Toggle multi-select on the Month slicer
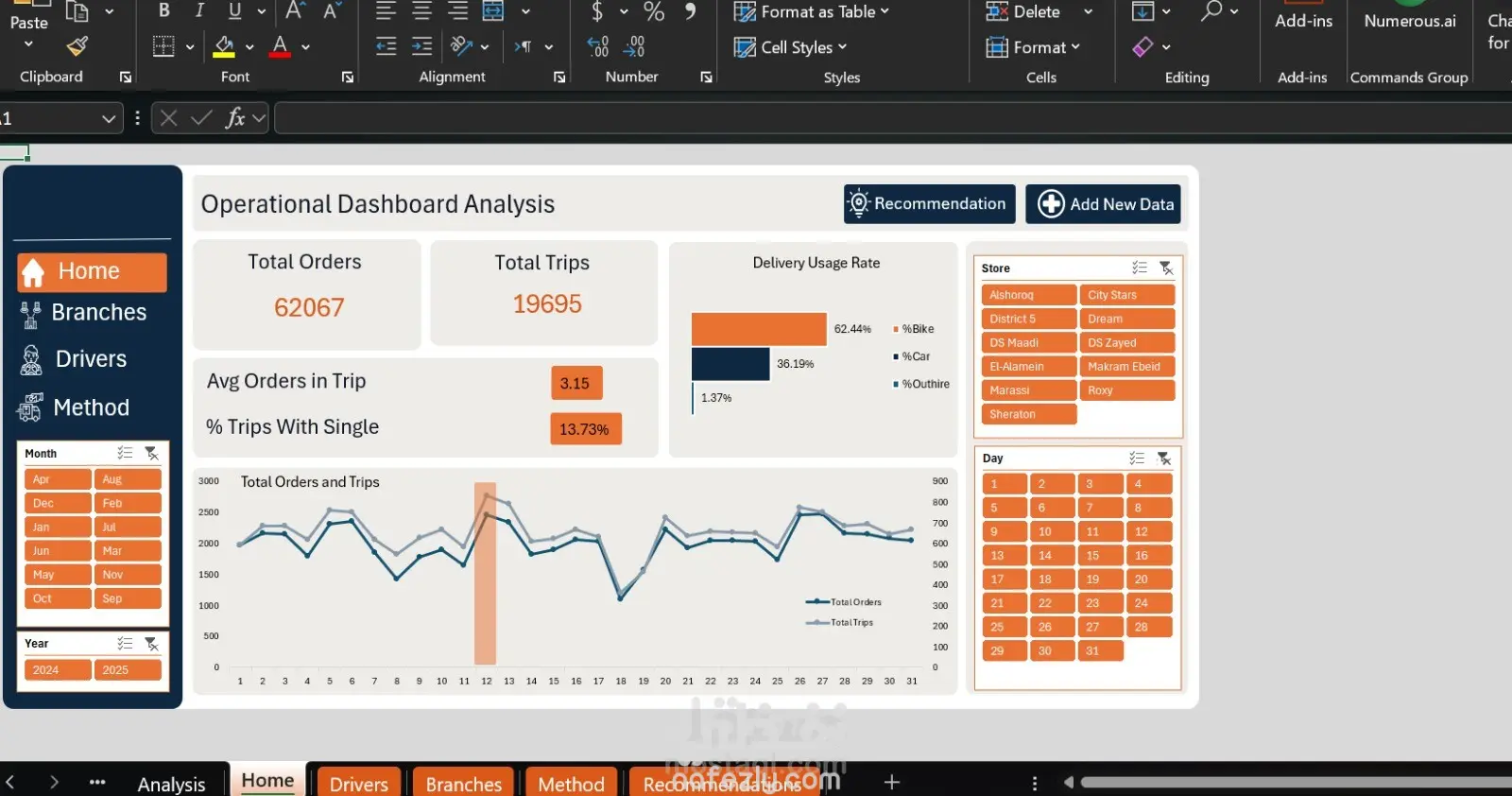1512x796 pixels. tap(125, 454)
